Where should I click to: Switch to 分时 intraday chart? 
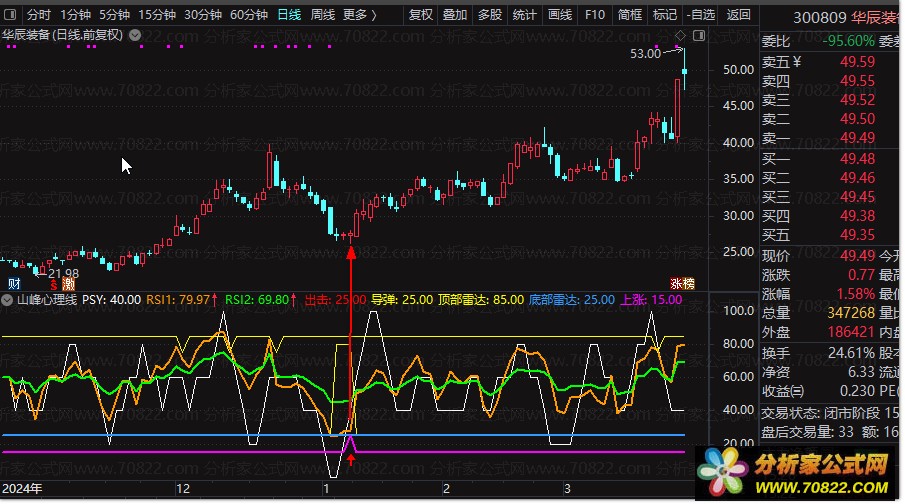39,14
